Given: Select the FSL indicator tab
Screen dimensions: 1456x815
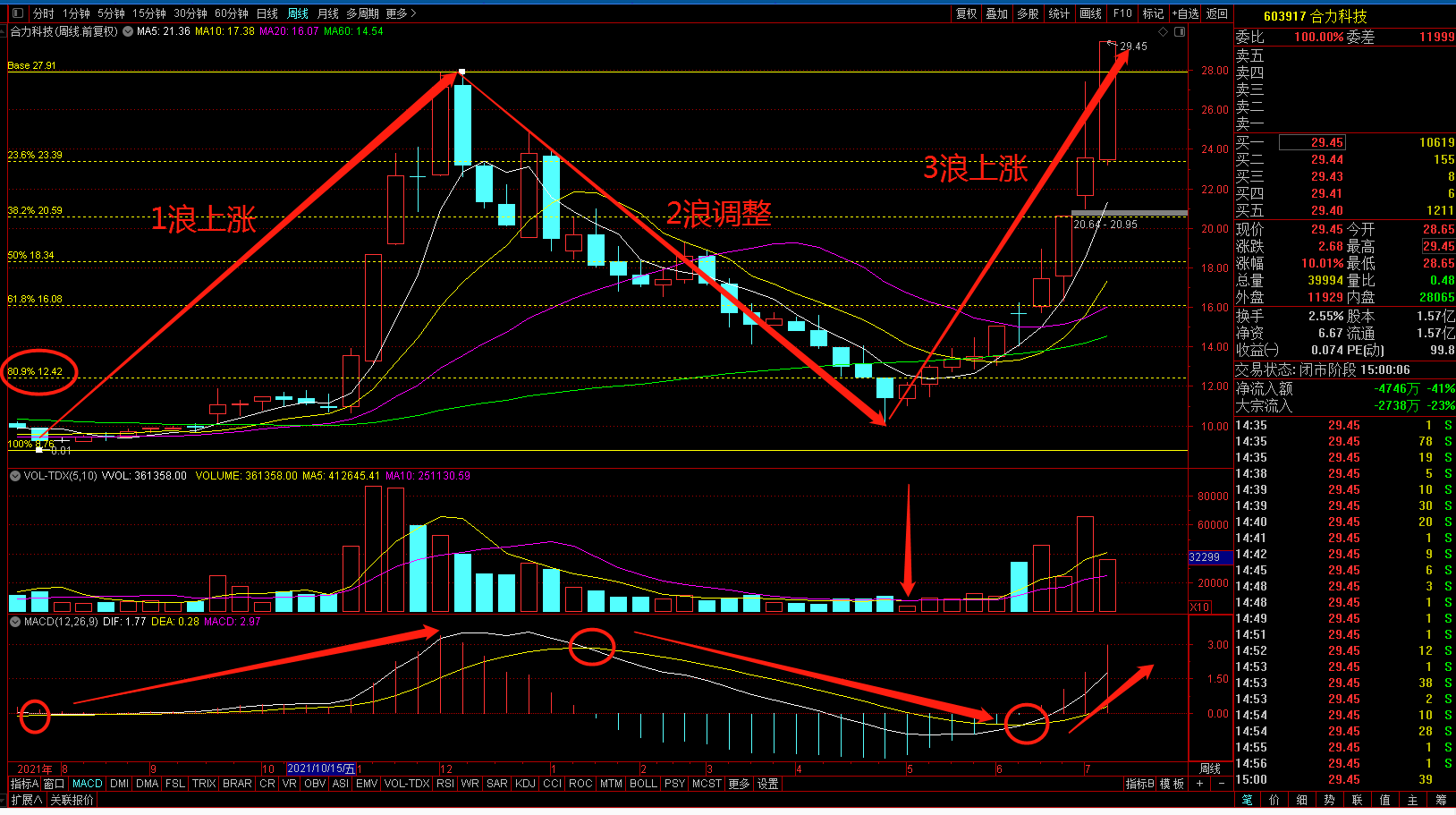Looking at the screenshot, I should pyautogui.click(x=175, y=784).
